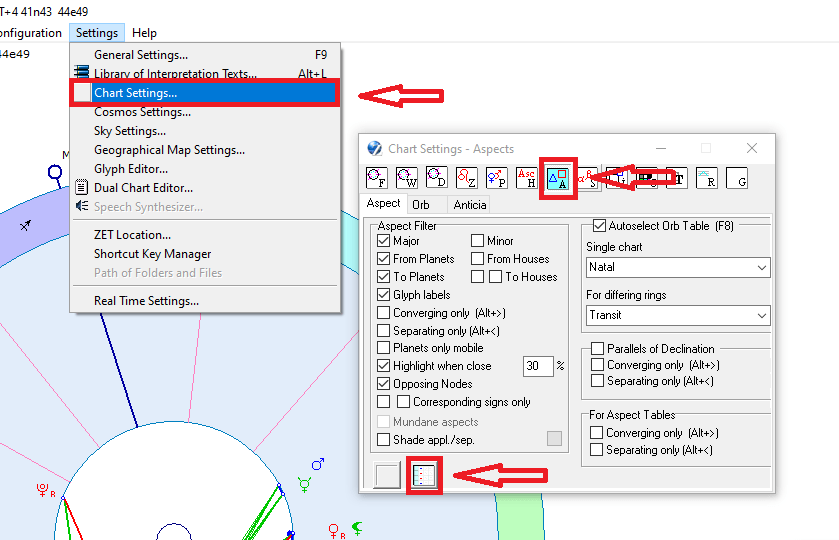
Task: Select the P planets settings icon
Action: 497,178
